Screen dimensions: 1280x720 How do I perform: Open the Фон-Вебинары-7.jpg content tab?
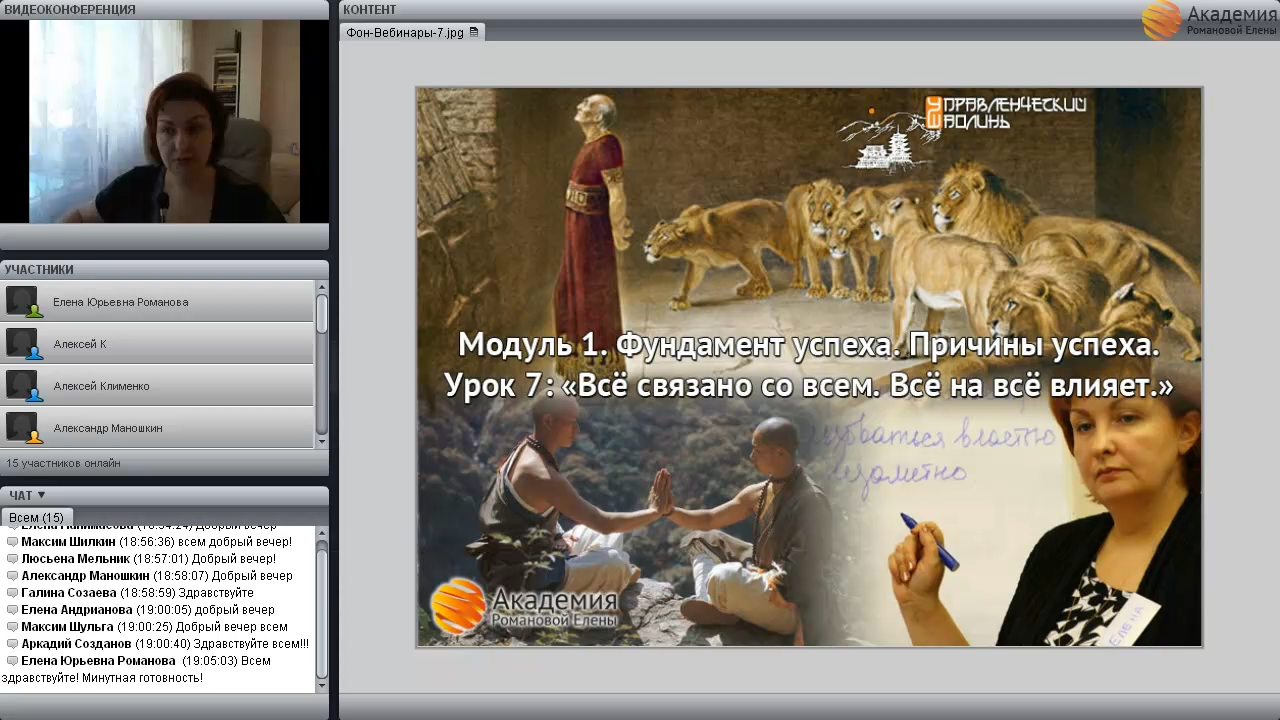point(412,32)
